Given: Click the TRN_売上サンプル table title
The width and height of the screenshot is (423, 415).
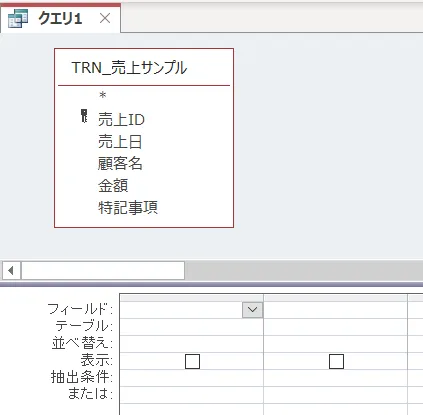Looking at the screenshot, I should [129, 68].
